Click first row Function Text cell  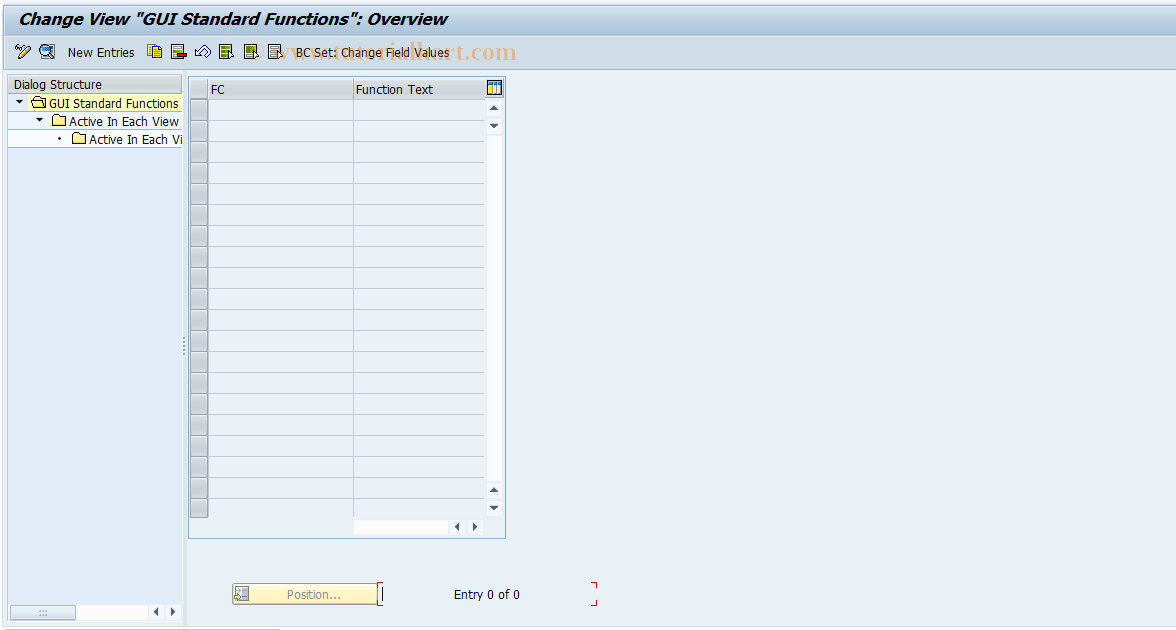click(x=419, y=110)
